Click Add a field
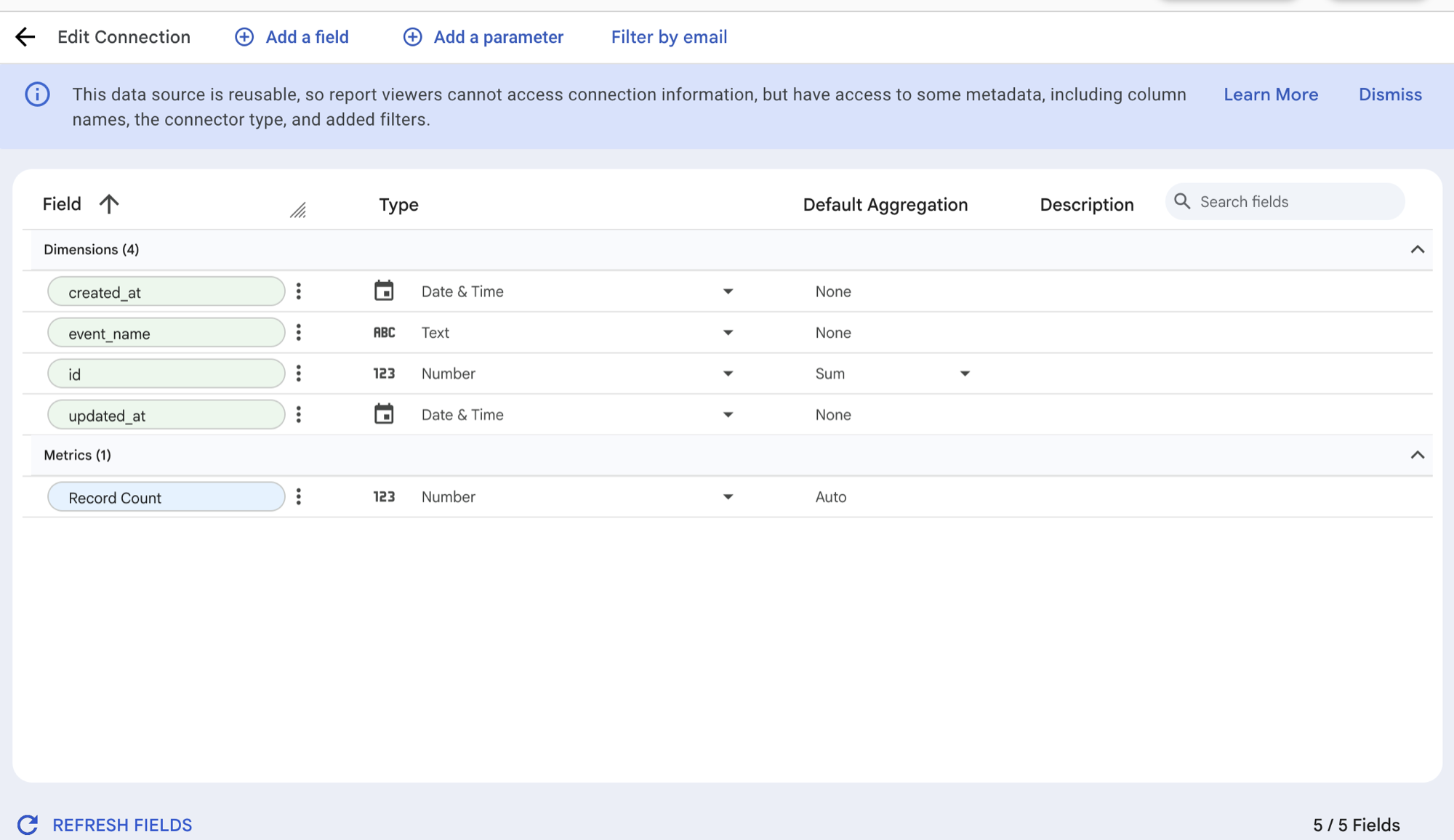The image size is (1454, 840). pos(292,37)
